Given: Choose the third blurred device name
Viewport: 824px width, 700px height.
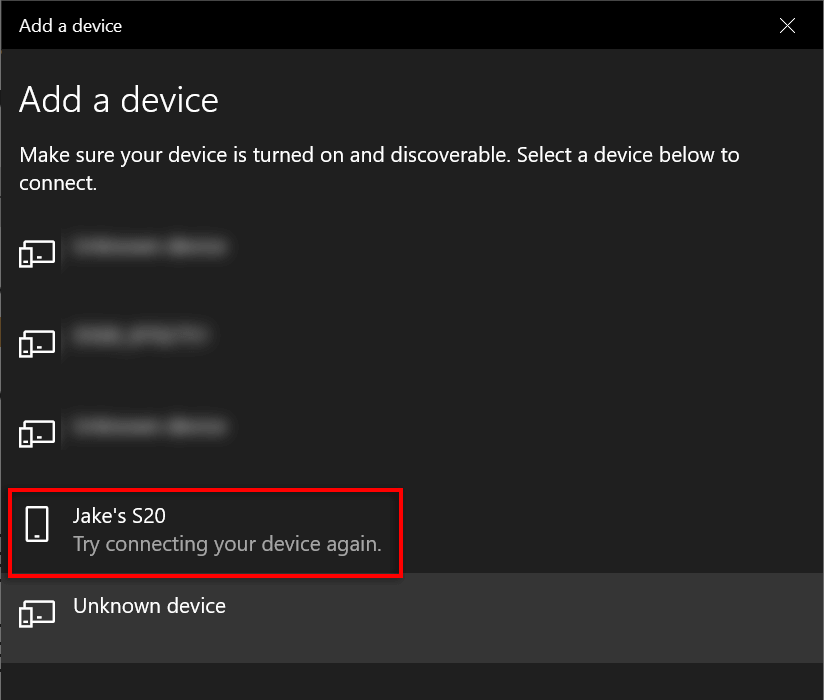Looking at the screenshot, I should click(x=149, y=426).
